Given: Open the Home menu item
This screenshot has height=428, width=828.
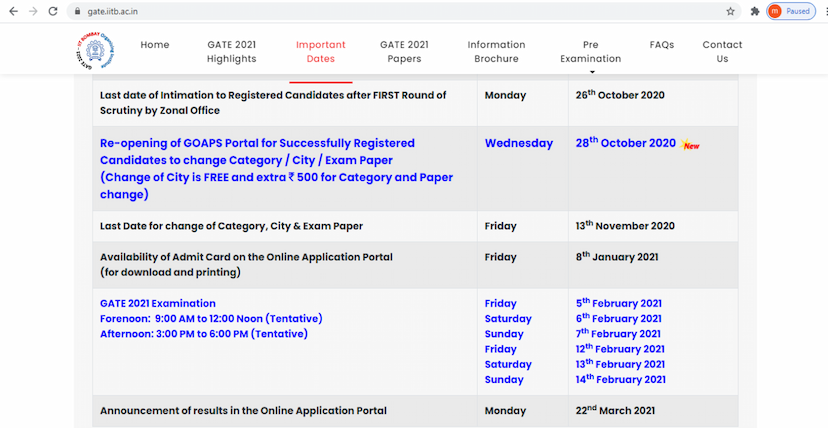Looking at the screenshot, I should point(155,45).
